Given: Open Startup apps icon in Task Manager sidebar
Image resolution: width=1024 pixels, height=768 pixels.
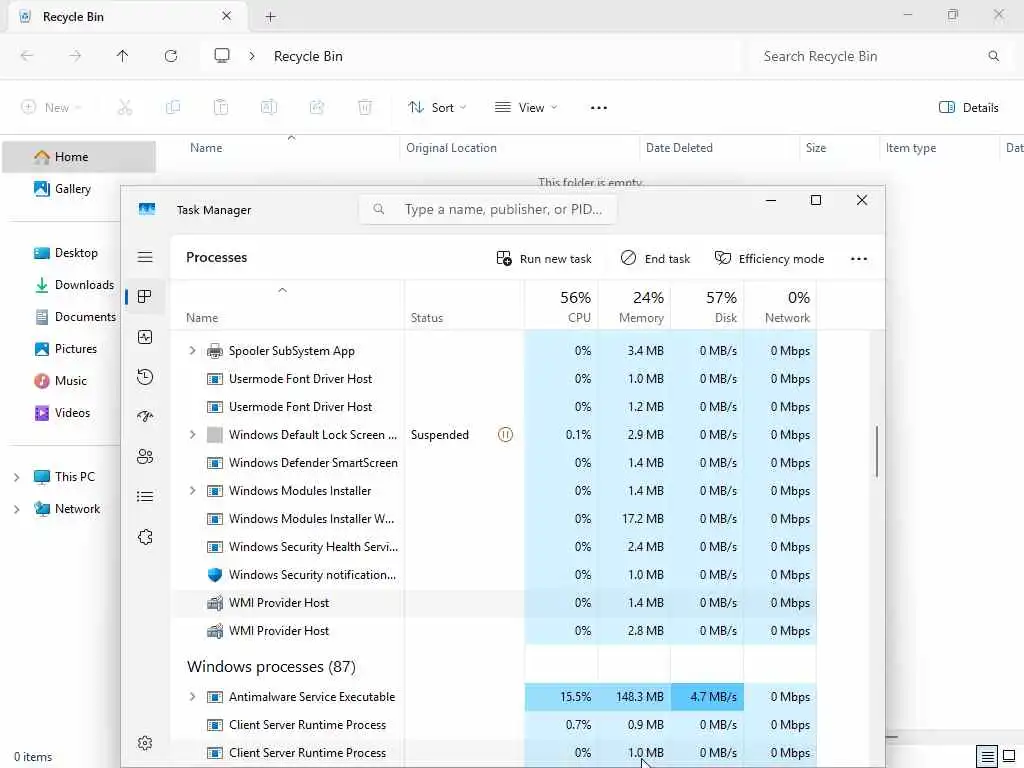Looking at the screenshot, I should (145, 416).
